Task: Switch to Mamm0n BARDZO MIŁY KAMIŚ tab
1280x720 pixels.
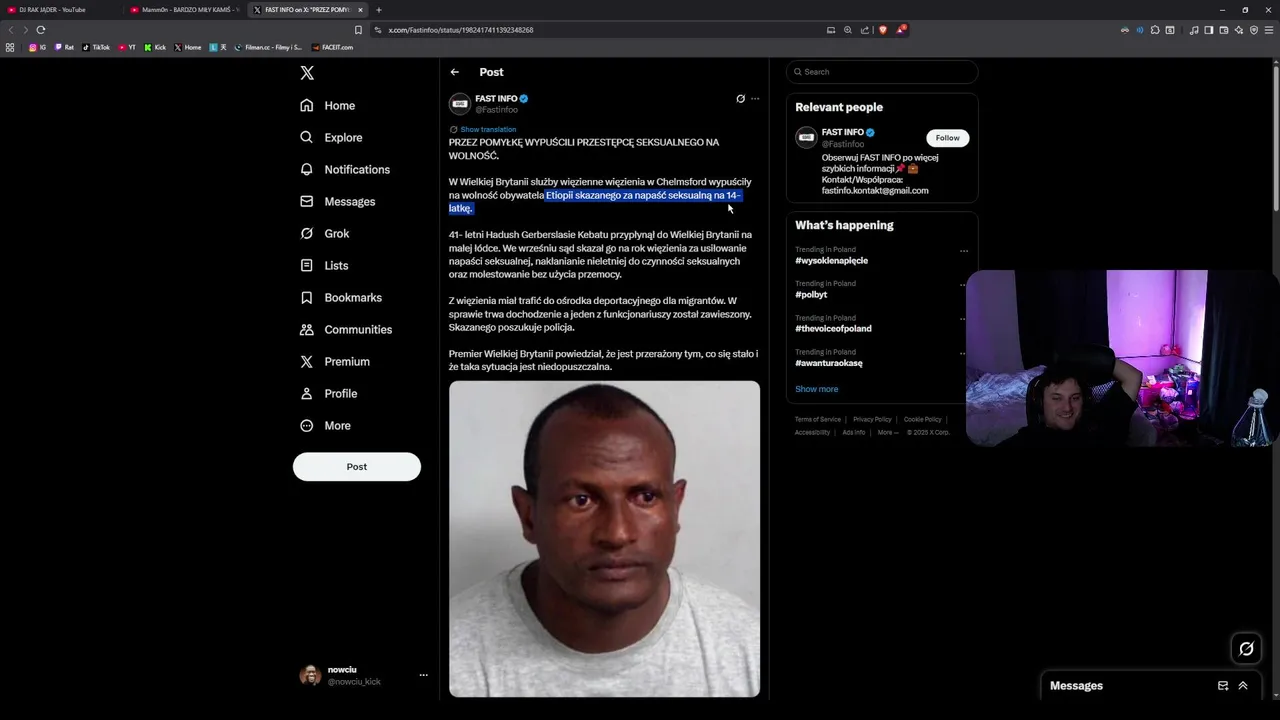Action: [x=184, y=10]
